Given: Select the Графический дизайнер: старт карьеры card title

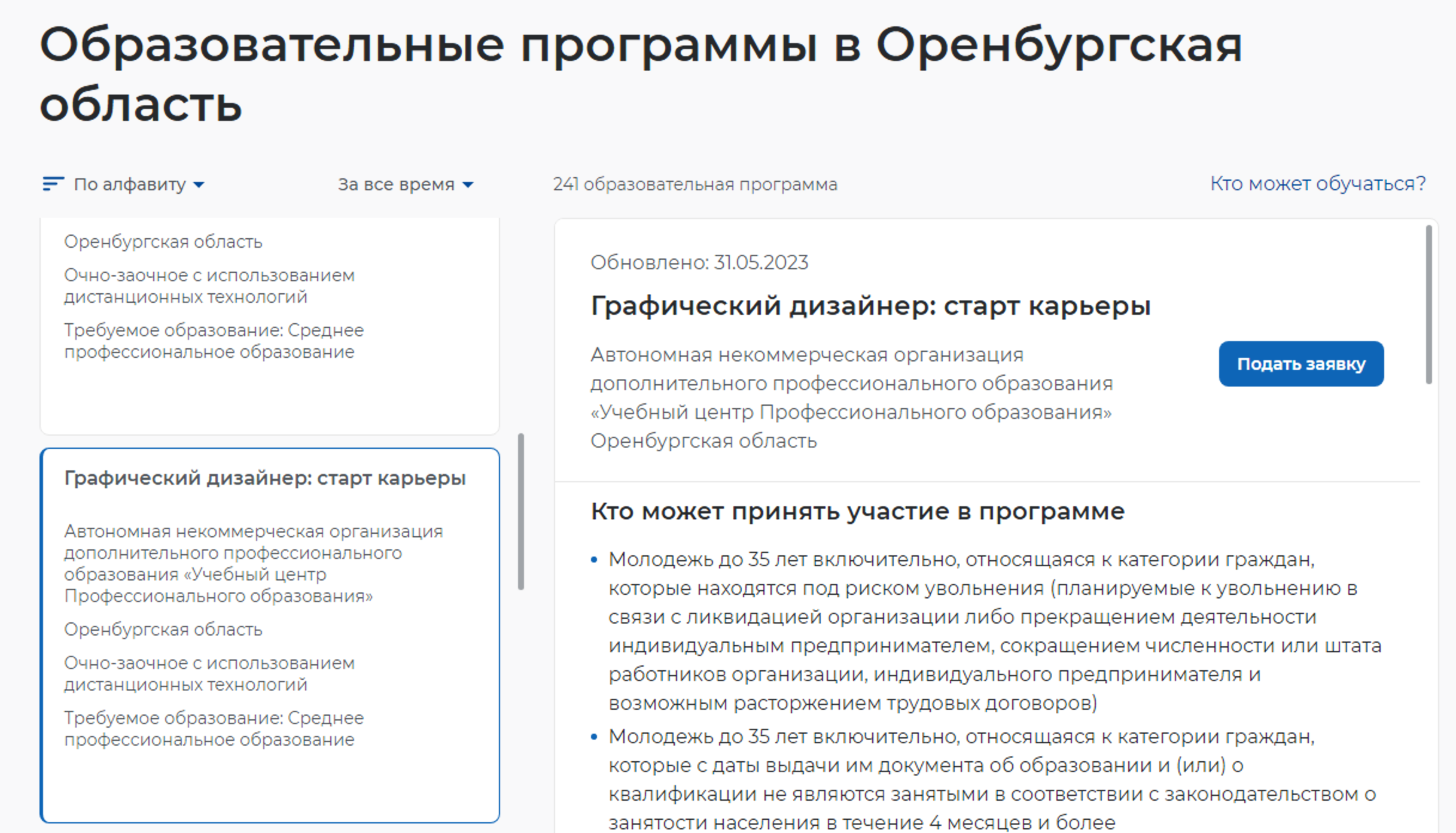Looking at the screenshot, I should (x=265, y=478).
